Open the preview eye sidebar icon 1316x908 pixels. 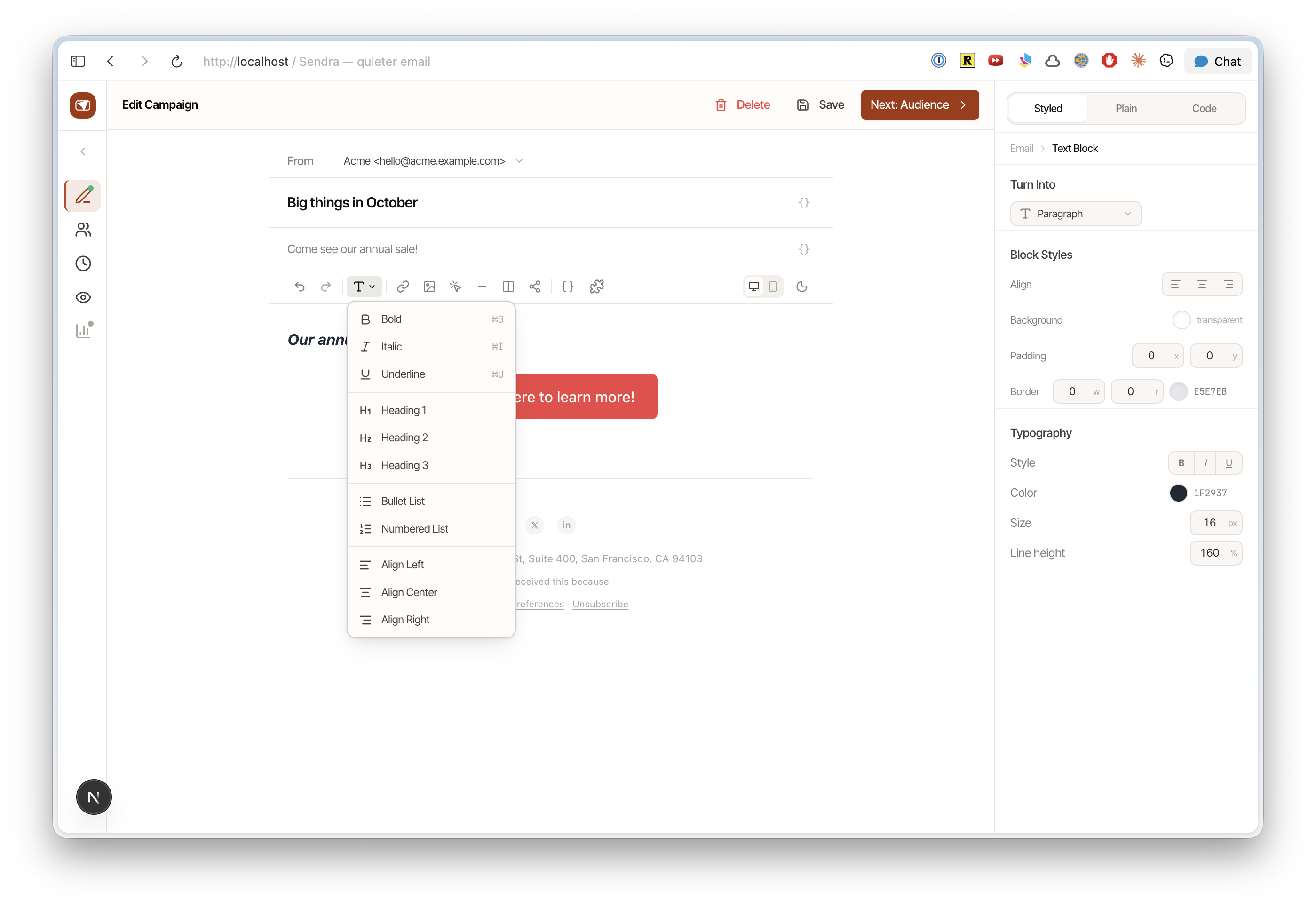tap(83, 297)
